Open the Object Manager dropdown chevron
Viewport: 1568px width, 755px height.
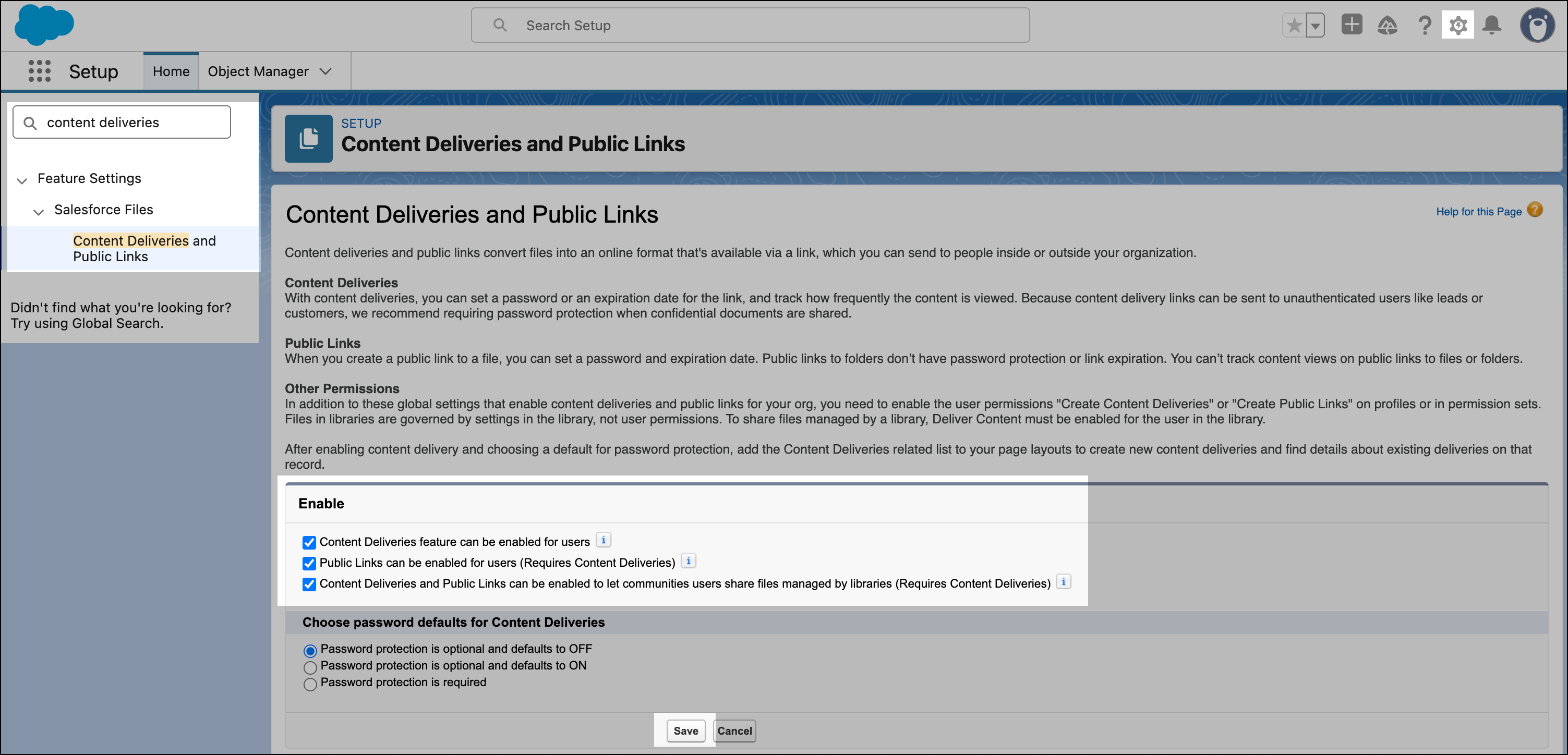[x=325, y=71]
